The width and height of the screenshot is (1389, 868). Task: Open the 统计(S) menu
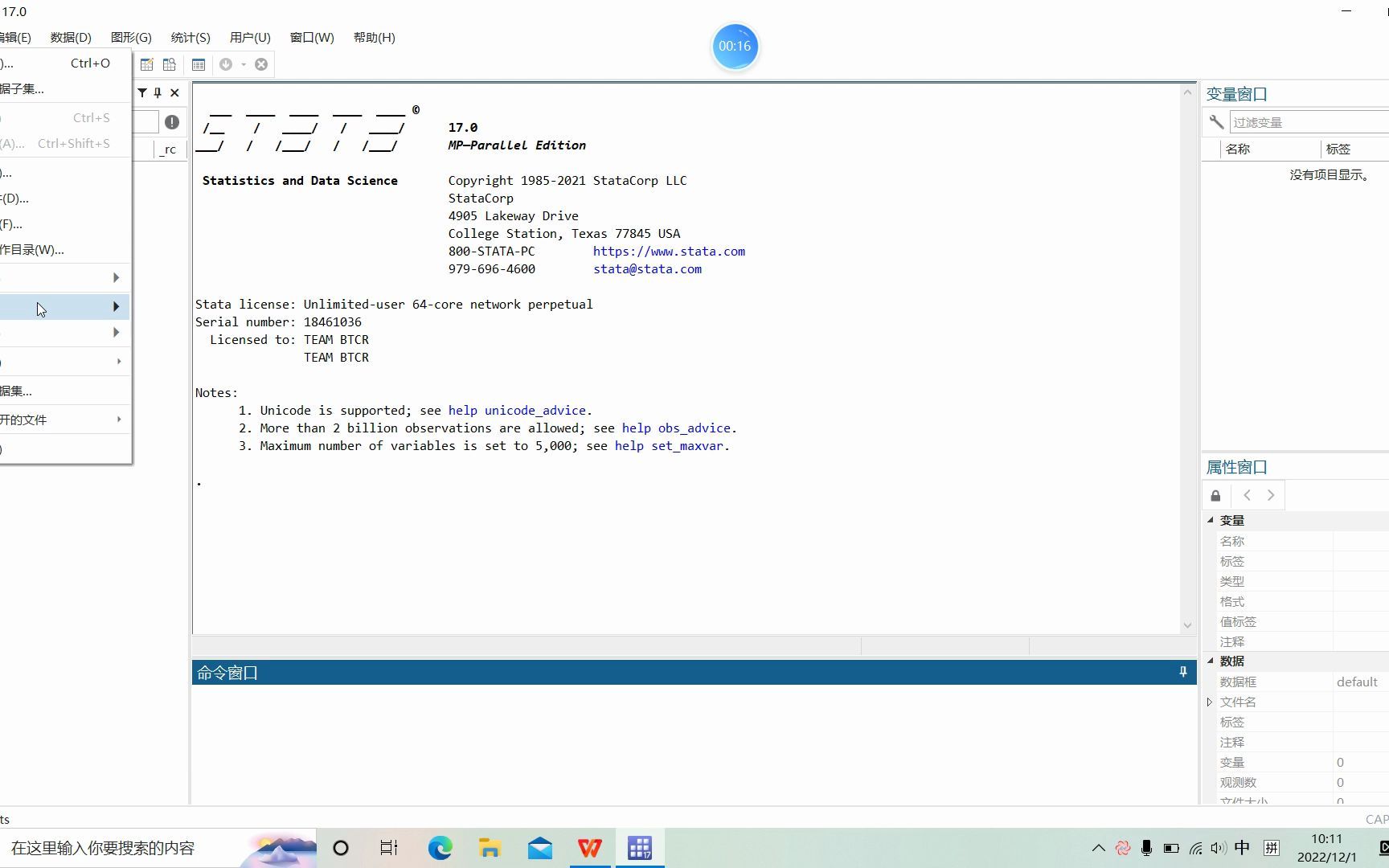[x=191, y=38]
